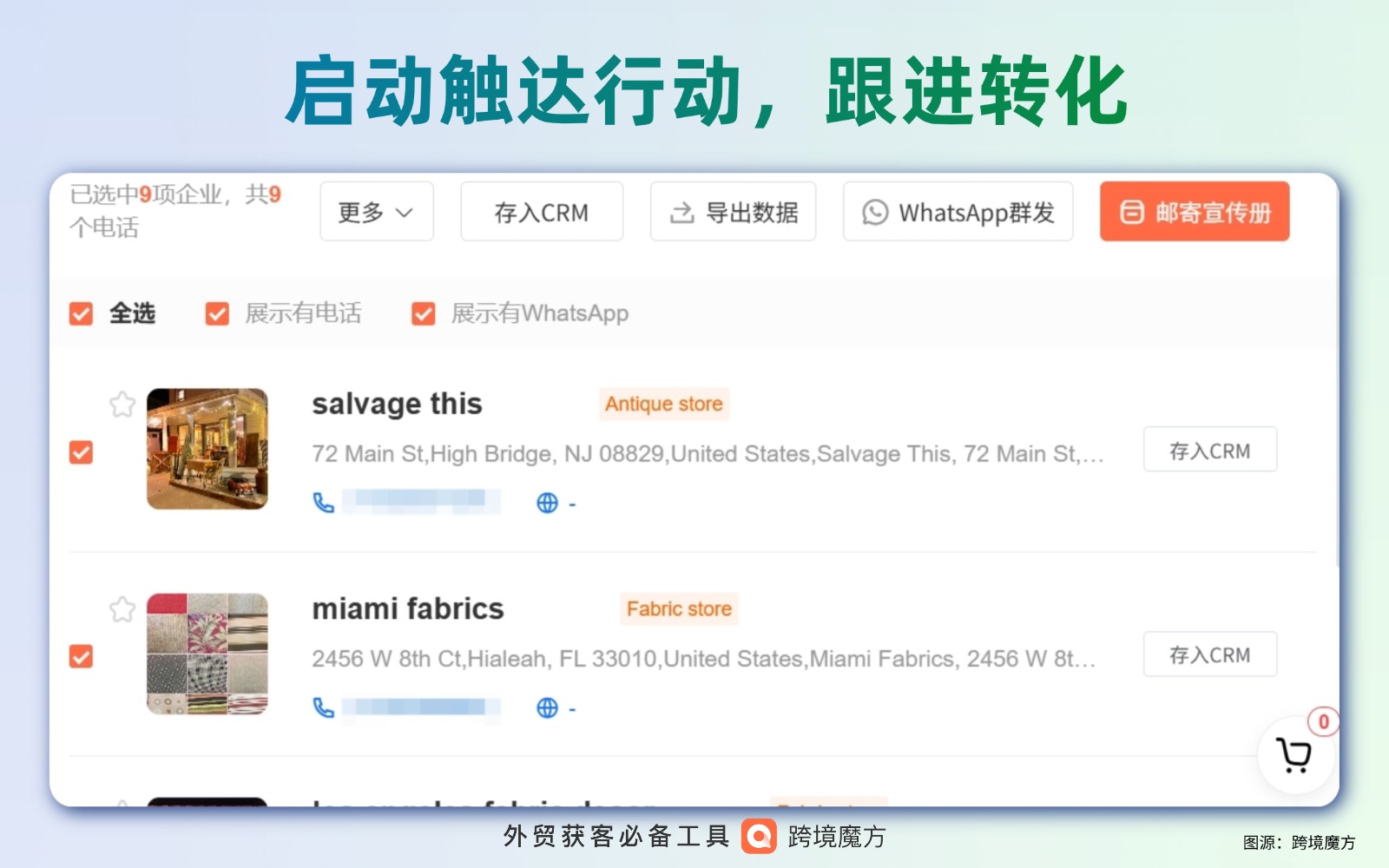This screenshot has height=868, width=1389.
Task: Open WhatsApp群发 bulk messaging
Action: click(958, 212)
